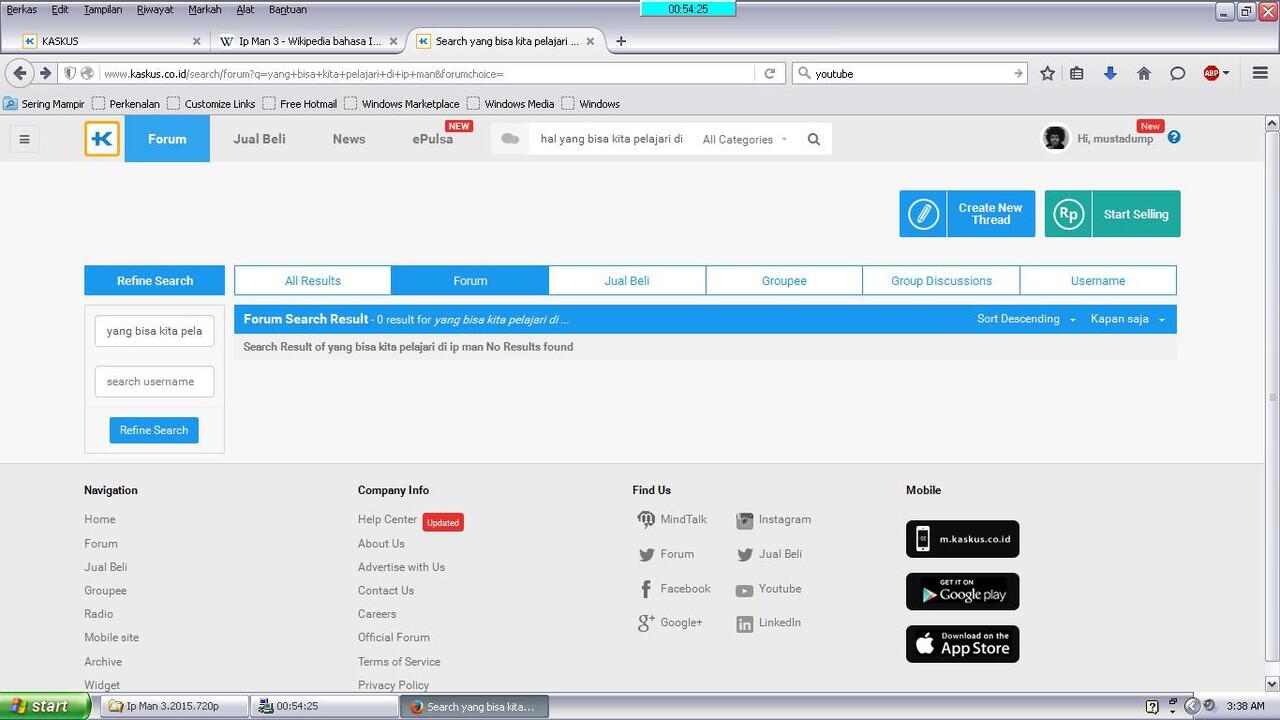The image size is (1280, 720).
Task: Switch to the Username results tab
Action: click(1098, 281)
